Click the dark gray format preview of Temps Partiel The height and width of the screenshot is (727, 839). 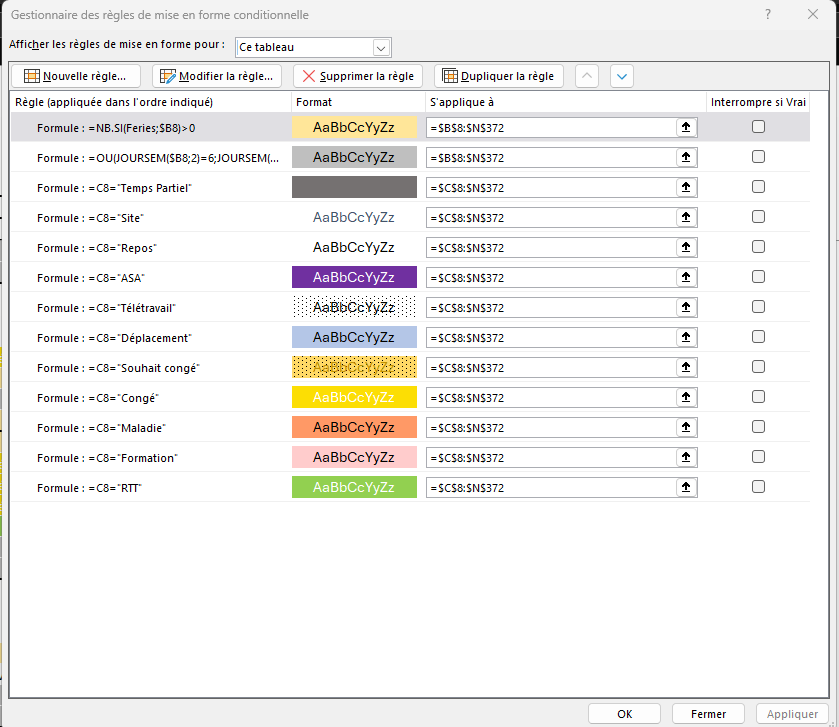coord(354,187)
